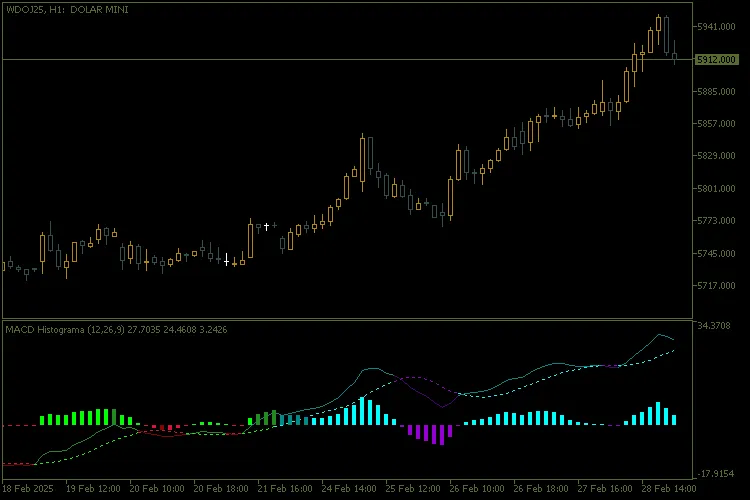Click the 5941.000 price axis value
The height and width of the screenshot is (500, 750).
pyautogui.click(x=716, y=27)
